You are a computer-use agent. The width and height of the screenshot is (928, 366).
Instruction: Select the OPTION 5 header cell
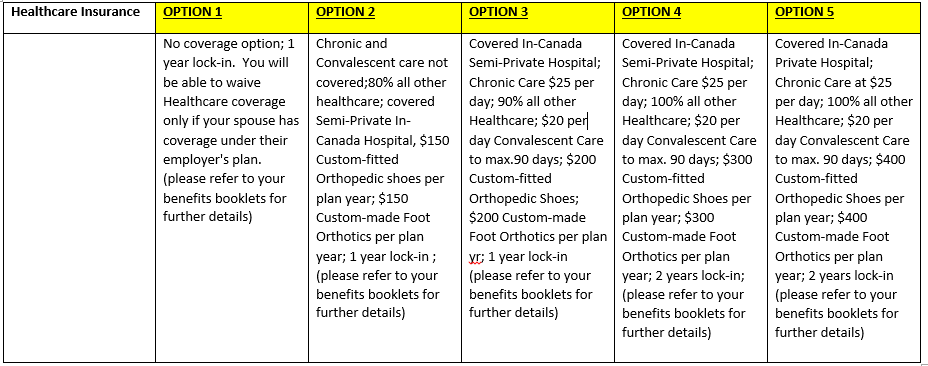844,18
